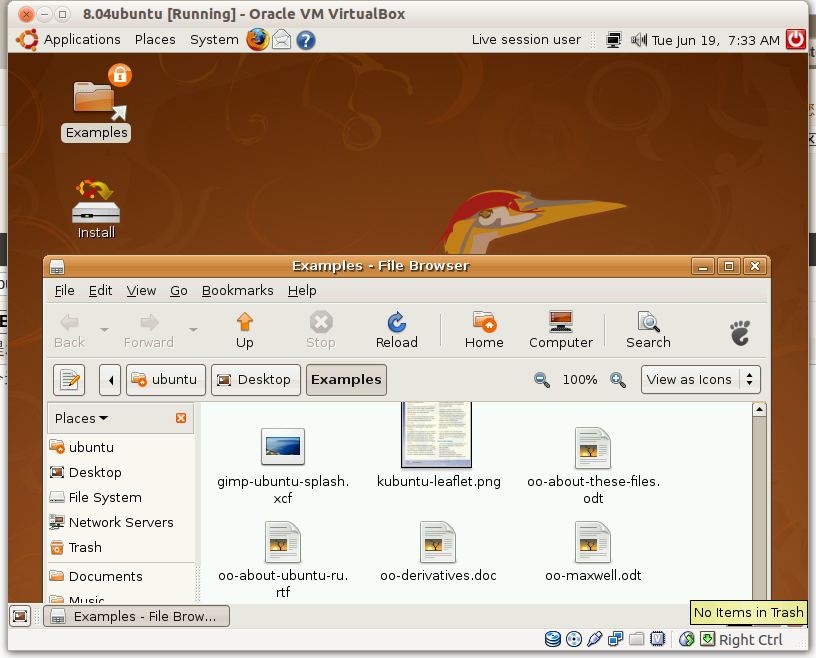Select Documents bookmark in the sidebar
816x658 pixels.
(121, 576)
